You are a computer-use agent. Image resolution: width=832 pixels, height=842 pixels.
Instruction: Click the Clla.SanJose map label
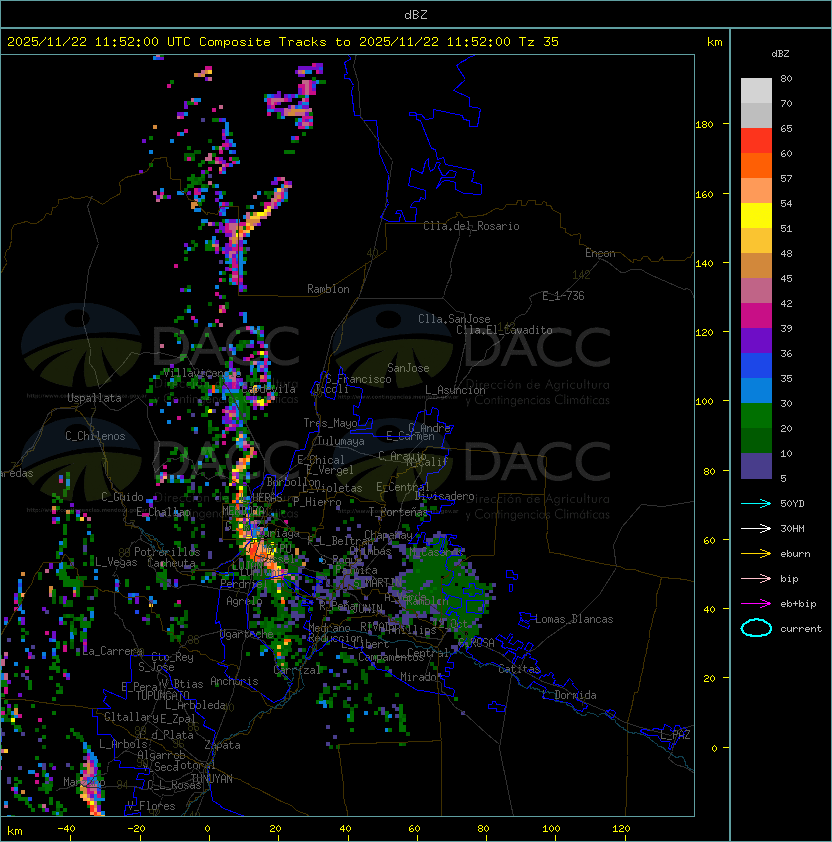click(x=454, y=319)
